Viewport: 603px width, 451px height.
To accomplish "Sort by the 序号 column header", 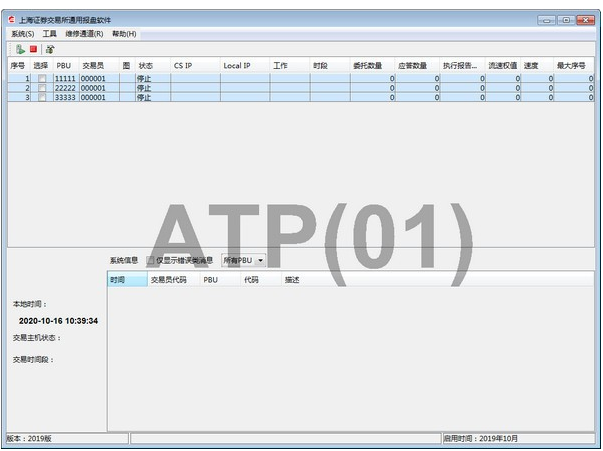I will [18, 66].
